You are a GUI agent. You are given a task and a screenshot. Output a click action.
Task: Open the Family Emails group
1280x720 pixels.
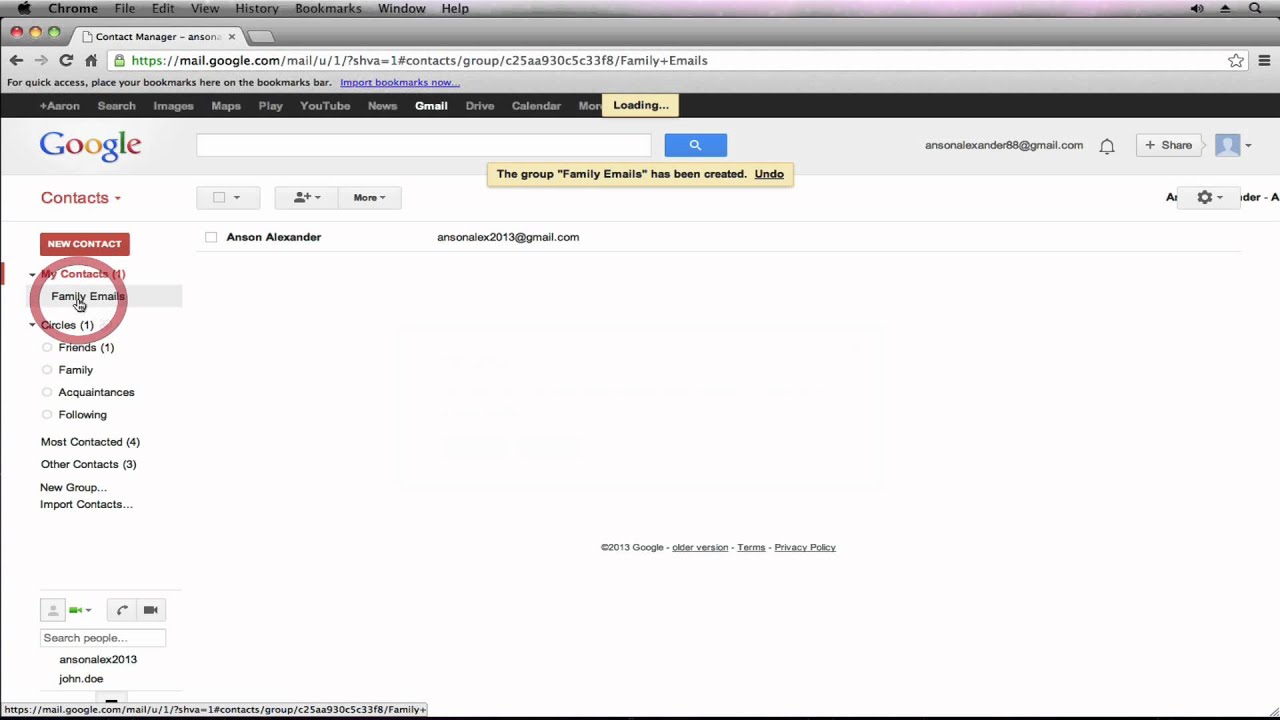pyautogui.click(x=88, y=296)
